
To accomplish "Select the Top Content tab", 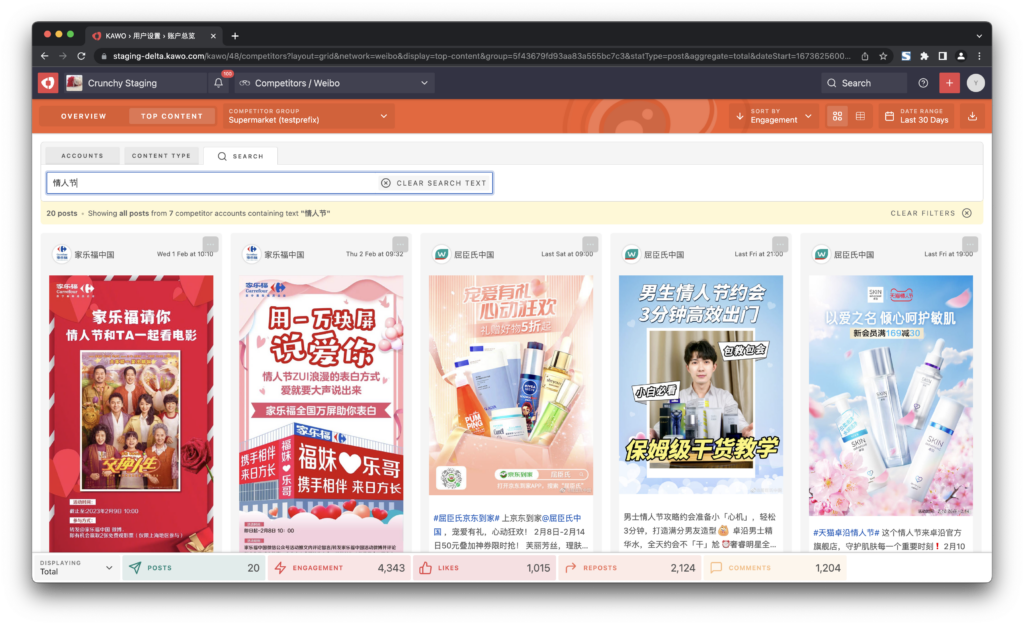I will point(172,116).
